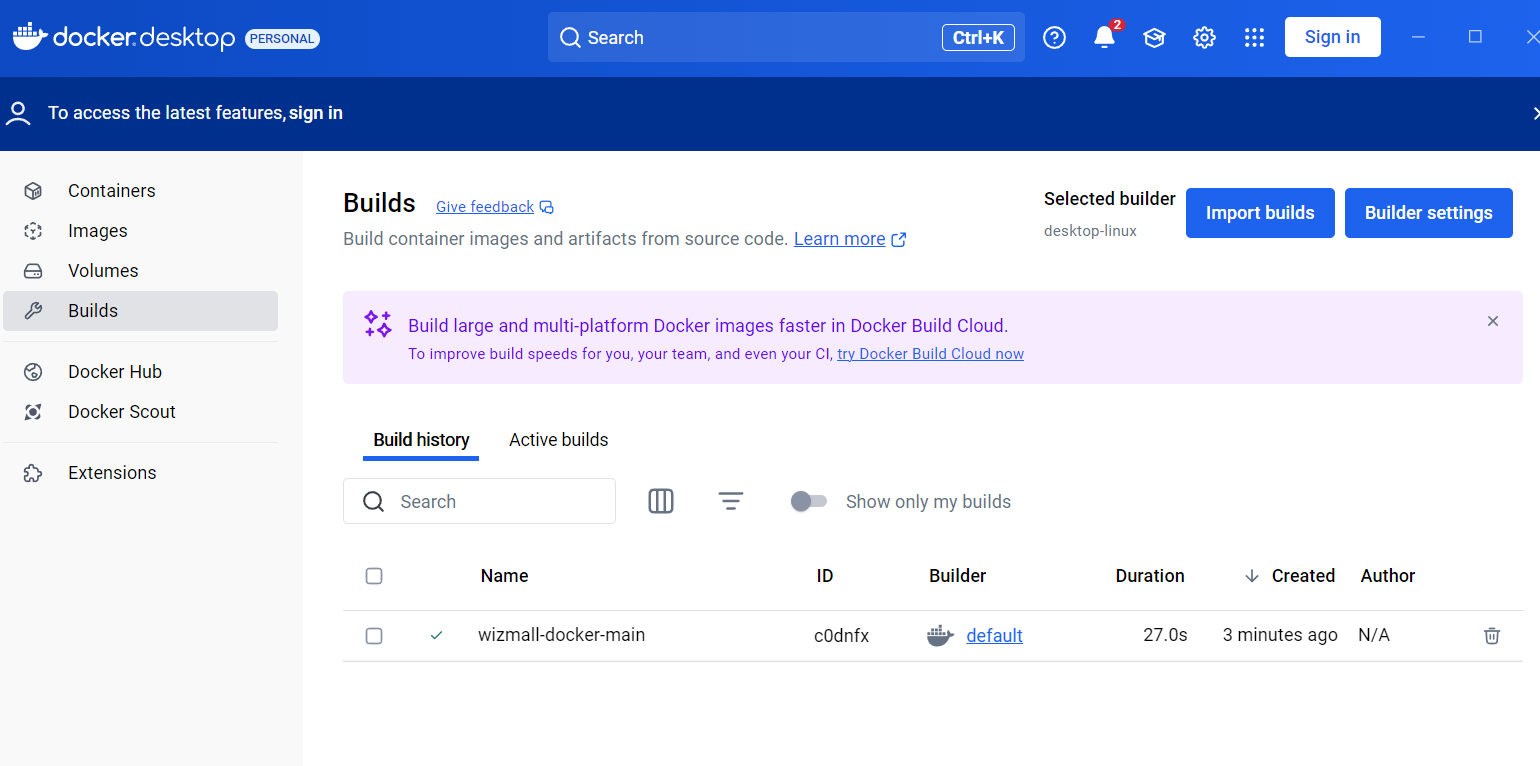Sort by the Created column arrow

click(1251, 576)
